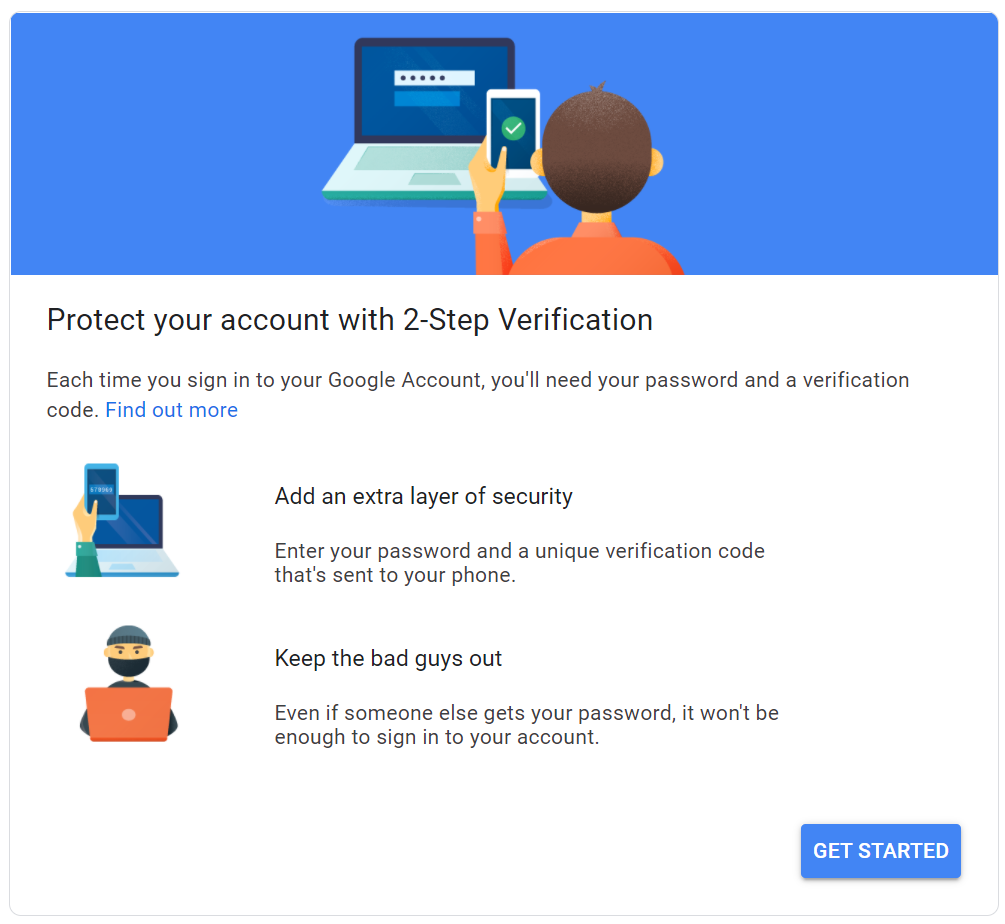Click the Each time you sign in paragraph

click(478, 381)
